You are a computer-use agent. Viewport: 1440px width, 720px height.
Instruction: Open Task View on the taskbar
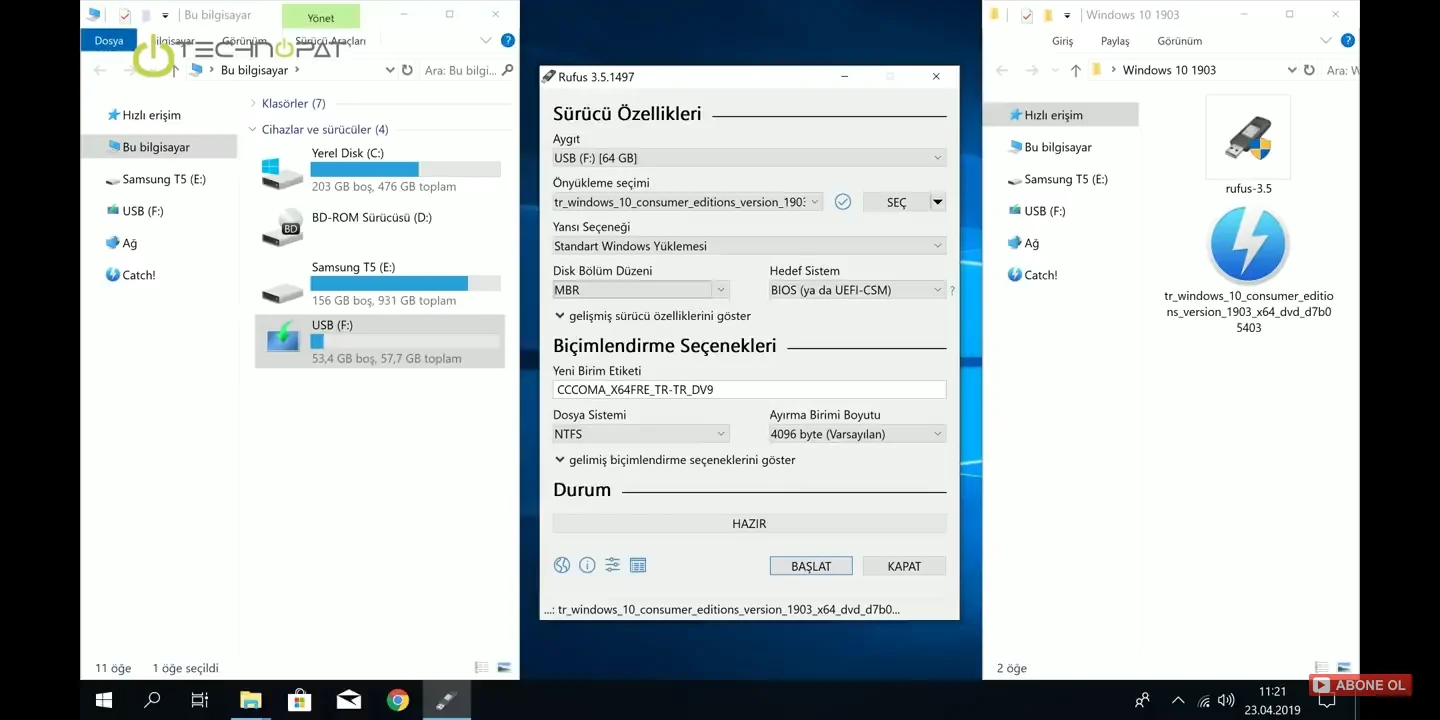click(200, 700)
